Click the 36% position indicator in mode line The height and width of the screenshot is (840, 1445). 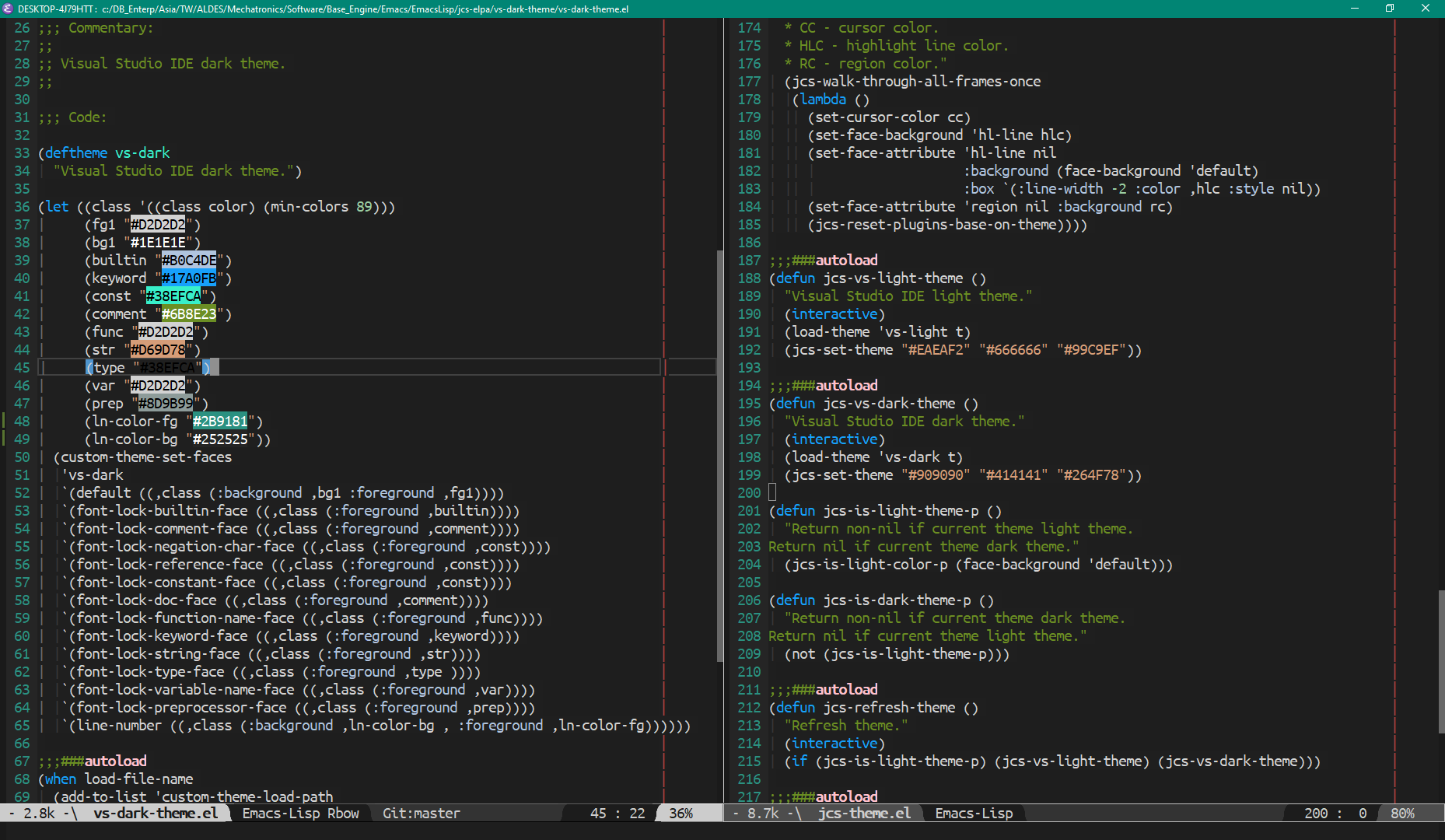click(x=681, y=814)
